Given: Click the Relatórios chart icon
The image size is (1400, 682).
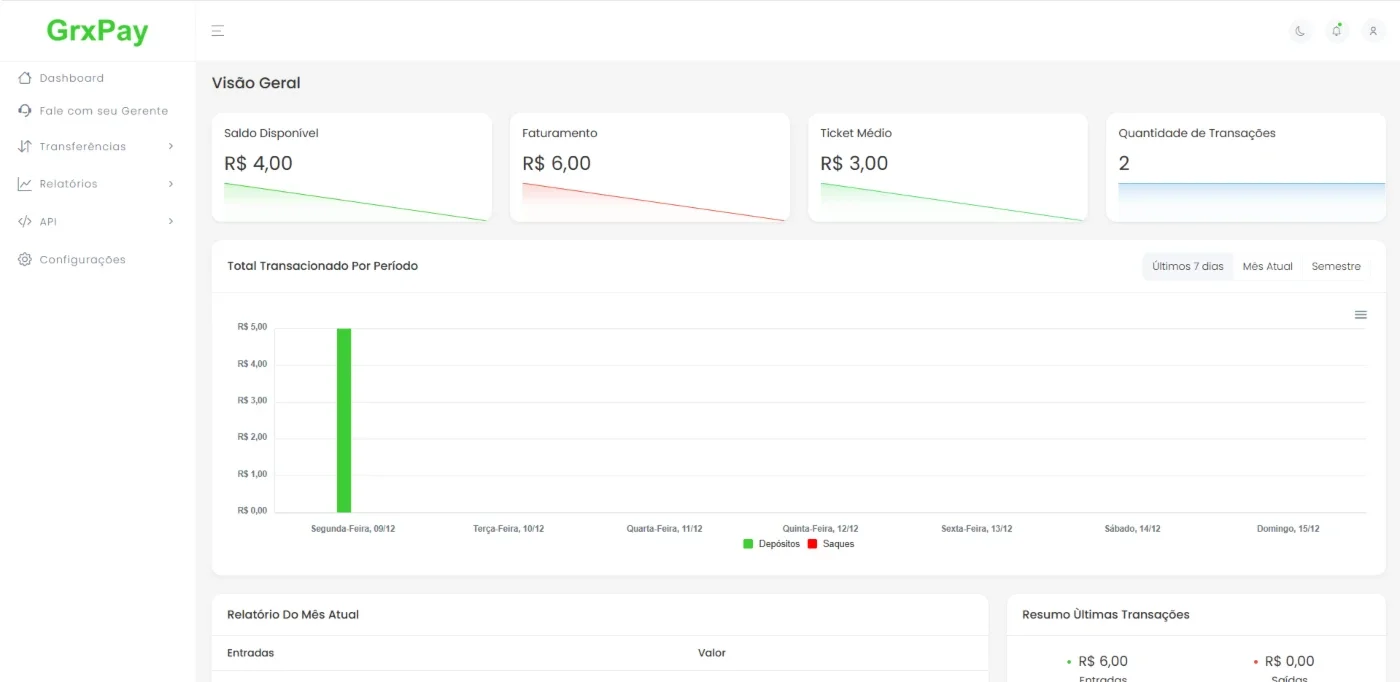Looking at the screenshot, I should pos(25,184).
